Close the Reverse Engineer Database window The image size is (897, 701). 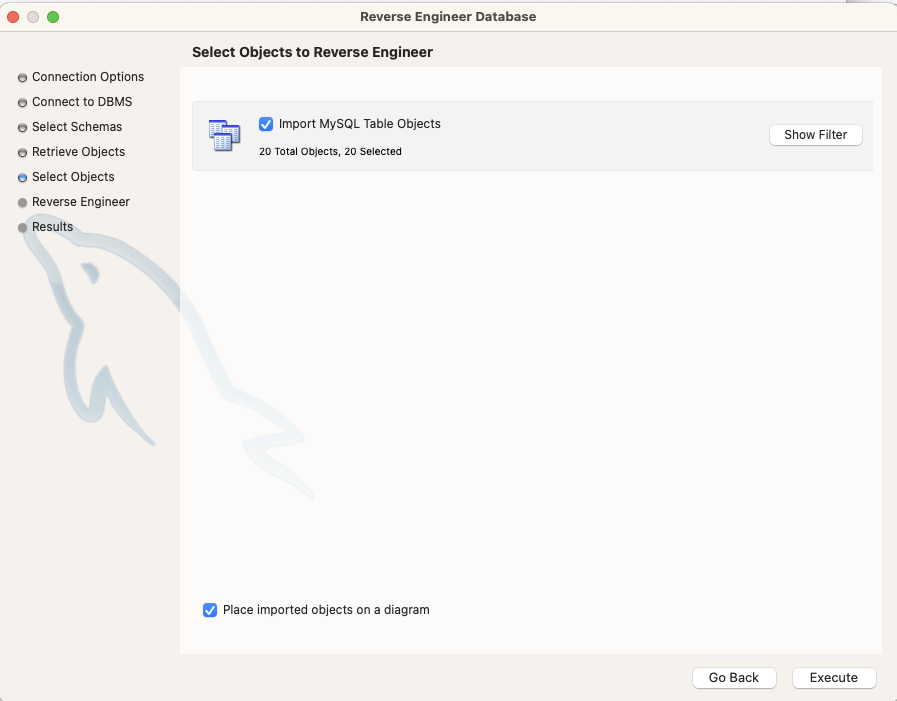point(13,17)
